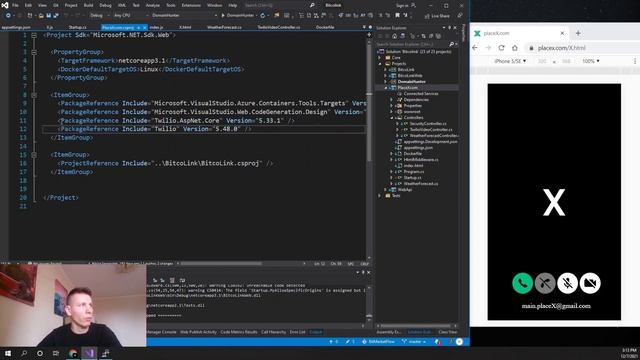Viewport: 640px width, 360px height.
Task: Open the Help menu
Action: point(233,5)
